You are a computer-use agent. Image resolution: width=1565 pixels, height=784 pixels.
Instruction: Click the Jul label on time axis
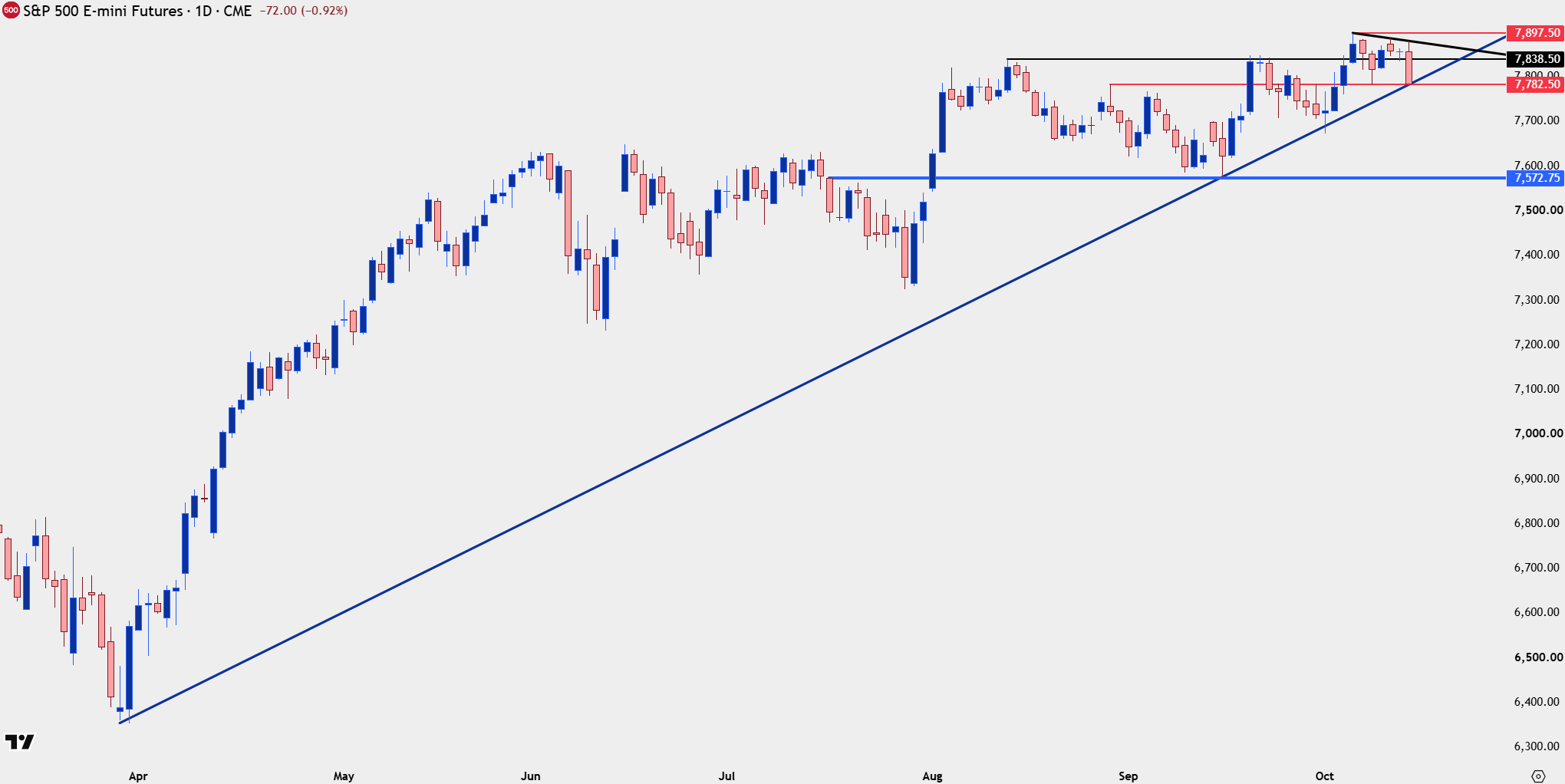(x=726, y=776)
